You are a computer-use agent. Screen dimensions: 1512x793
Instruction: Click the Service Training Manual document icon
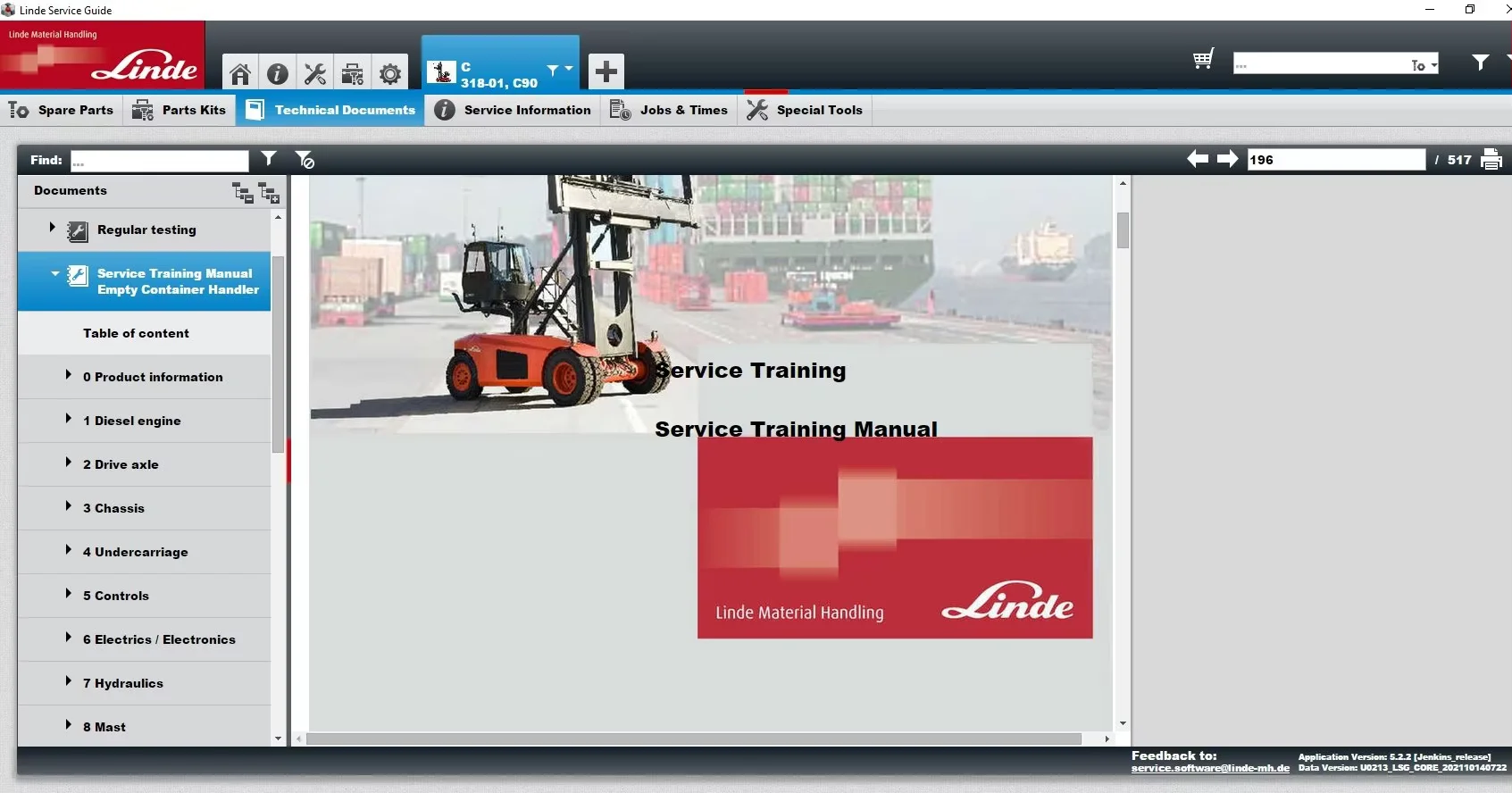[78, 276]
